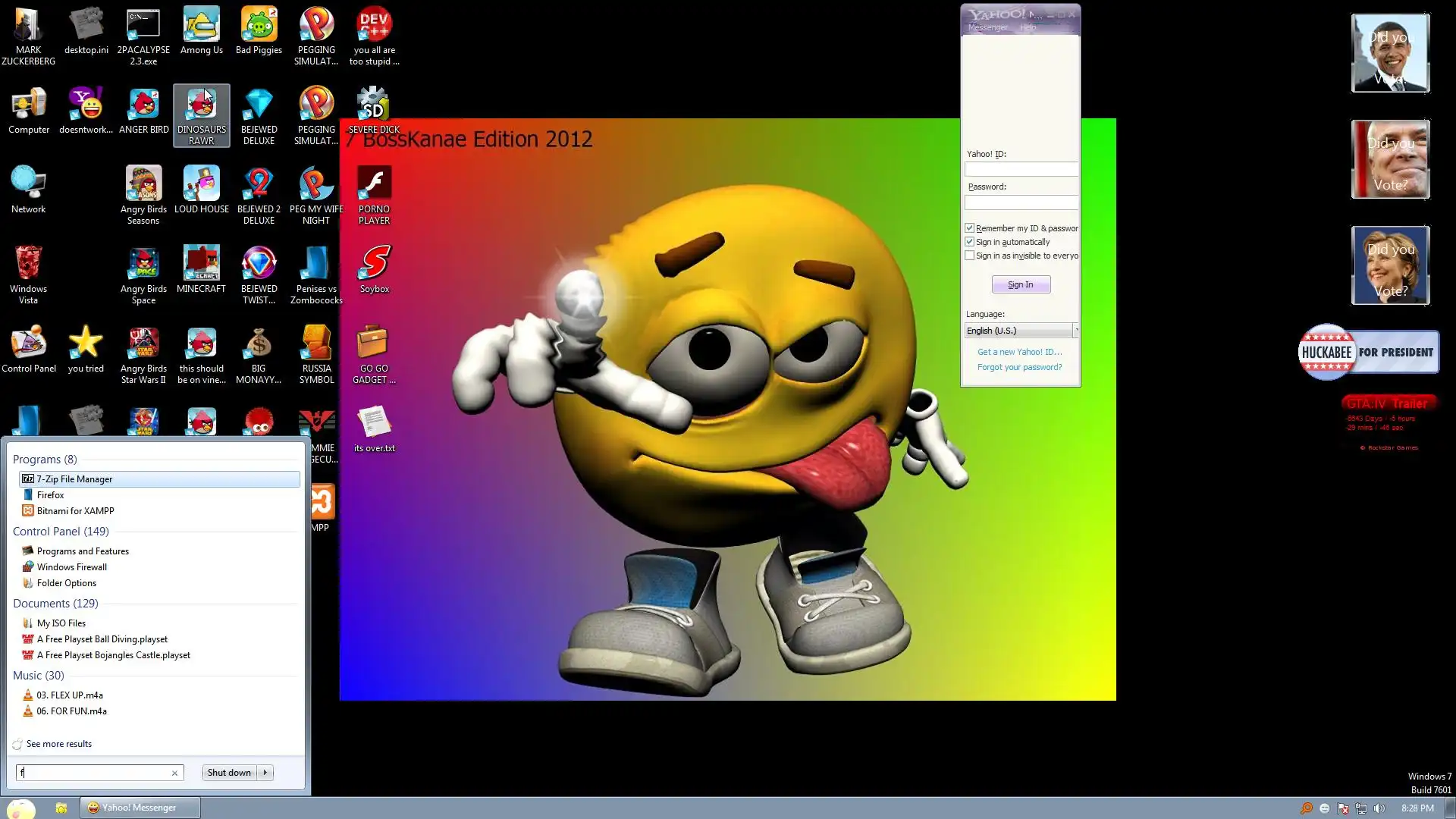
Task: Uncheck Sign in automatically
Action: (x=969, y=242)
